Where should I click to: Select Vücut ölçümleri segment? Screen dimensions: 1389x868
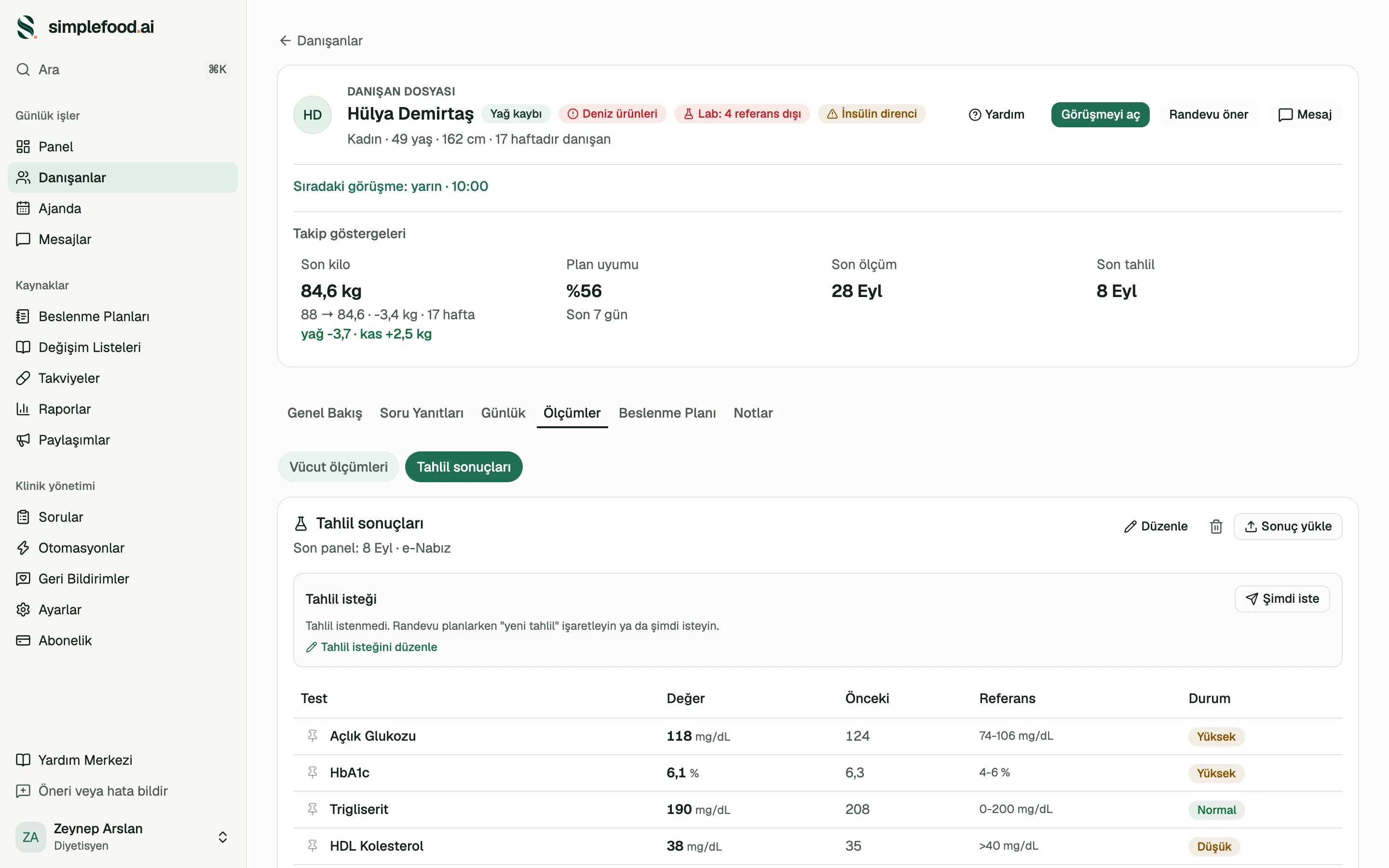click(x=338, y=467)
